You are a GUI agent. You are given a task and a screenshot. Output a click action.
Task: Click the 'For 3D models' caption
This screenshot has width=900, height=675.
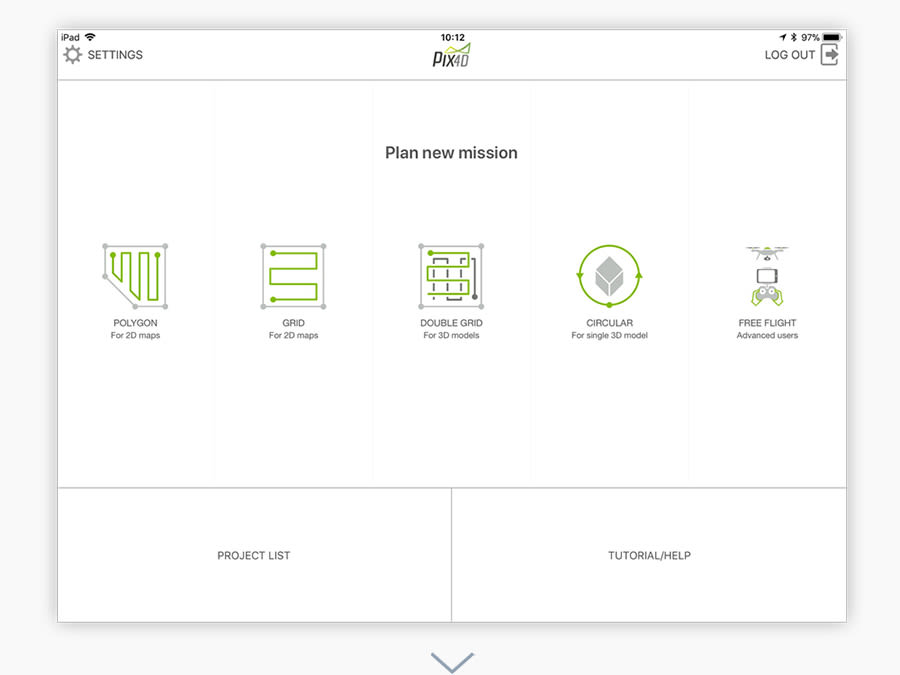coord(451,336)
